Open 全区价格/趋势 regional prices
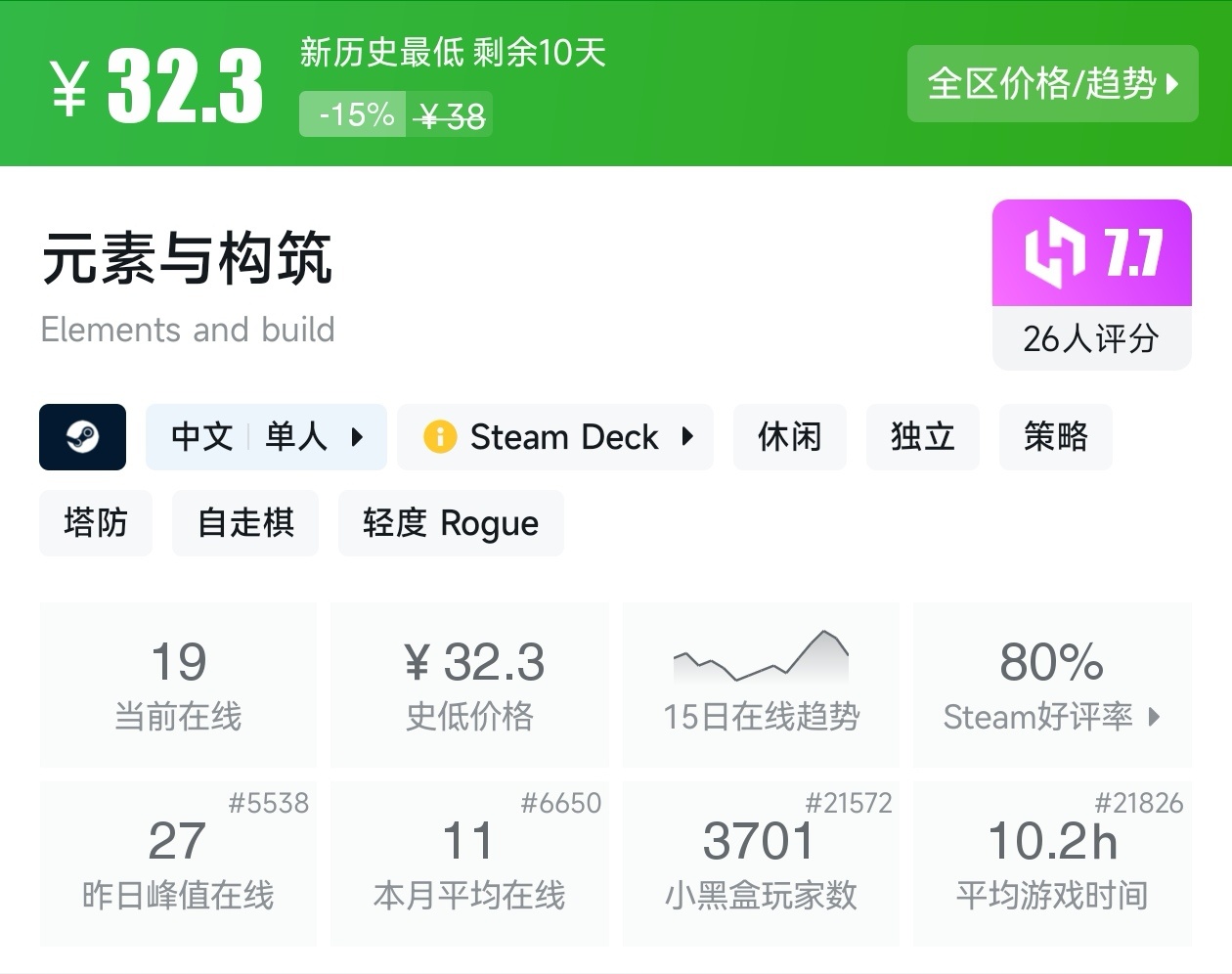Image resolution: width=1232 pixels, height=974 pixels. pos(1052,84)
